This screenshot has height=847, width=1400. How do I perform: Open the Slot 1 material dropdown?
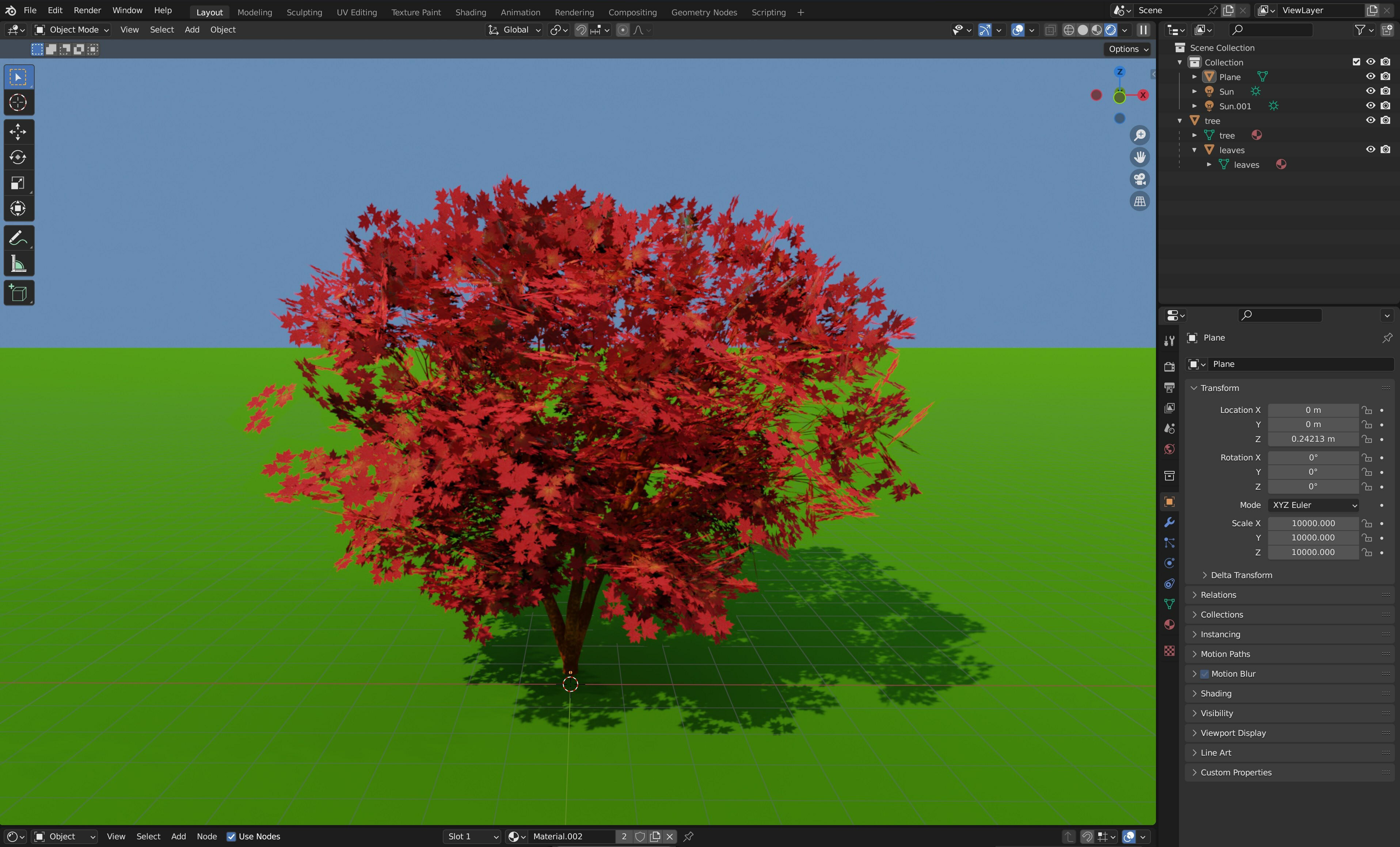(x=472, y=836)
